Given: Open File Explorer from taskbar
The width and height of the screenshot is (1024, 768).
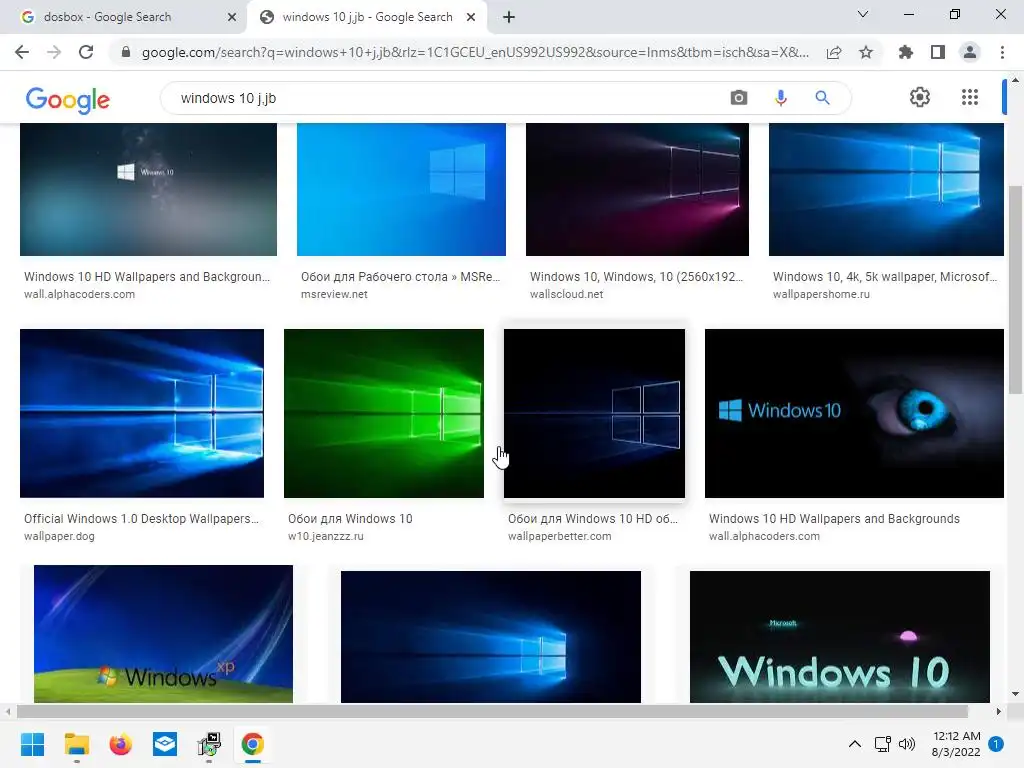Looking at the screenshot, I should click(x=76, y=744).
